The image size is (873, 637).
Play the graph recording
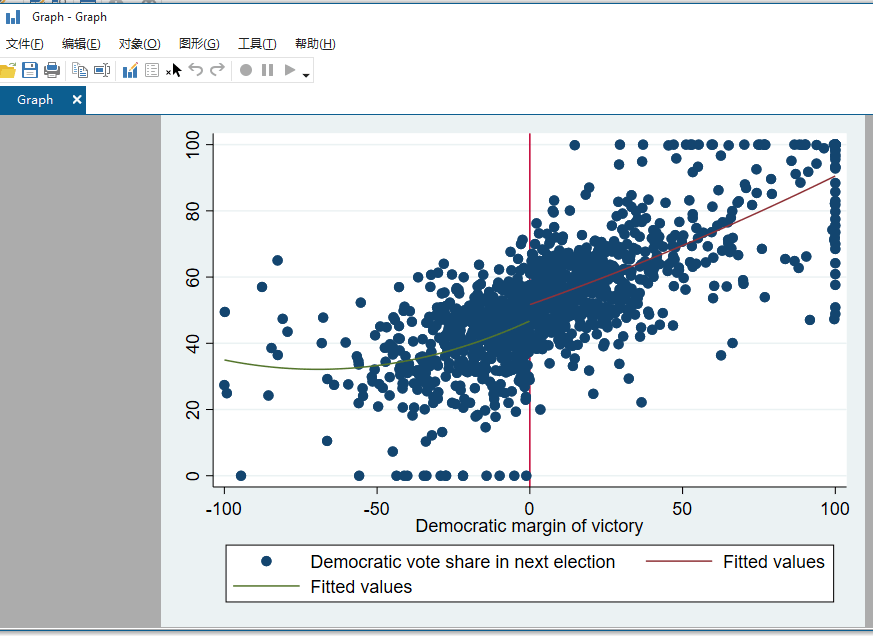pos(289,70)
